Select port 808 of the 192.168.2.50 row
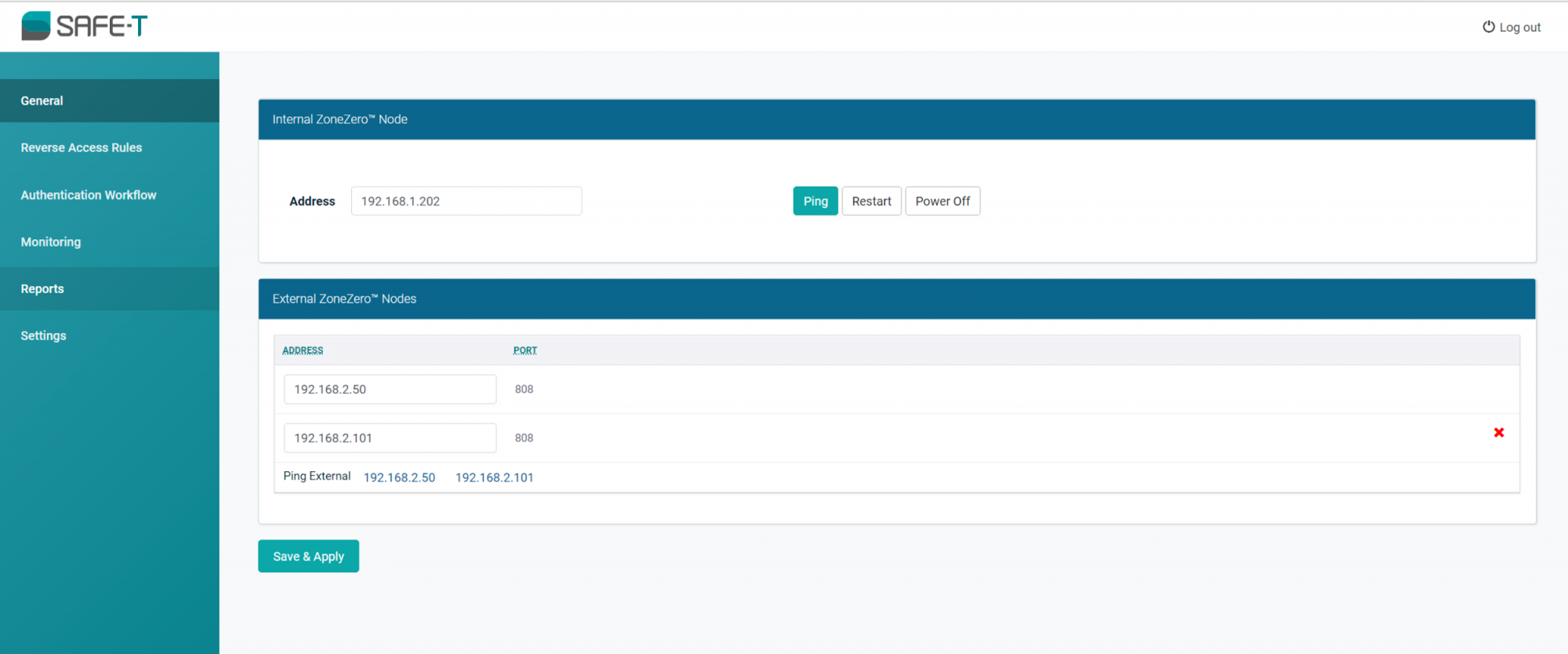 (x=524, y=389)
